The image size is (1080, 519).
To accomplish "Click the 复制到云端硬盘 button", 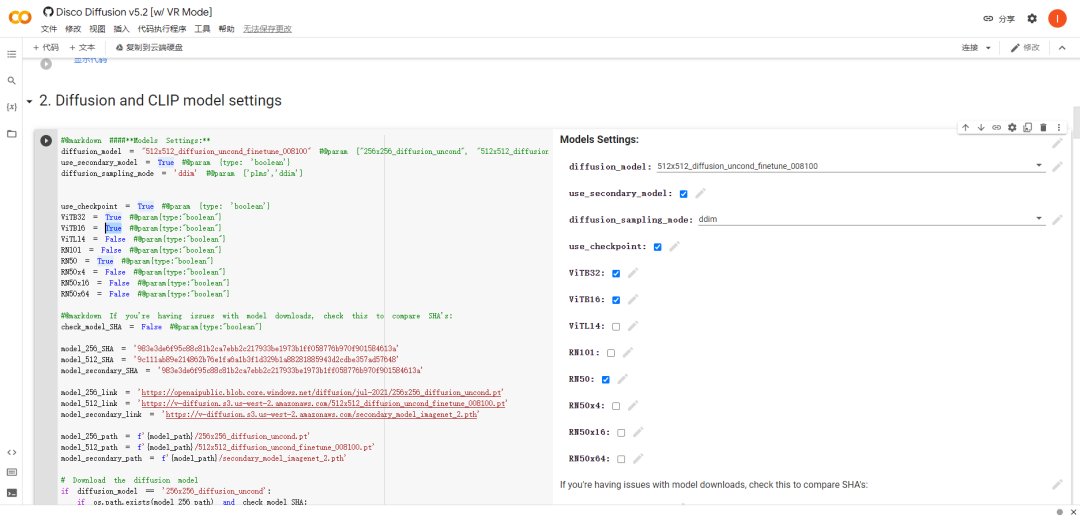I will coord(149,47).
